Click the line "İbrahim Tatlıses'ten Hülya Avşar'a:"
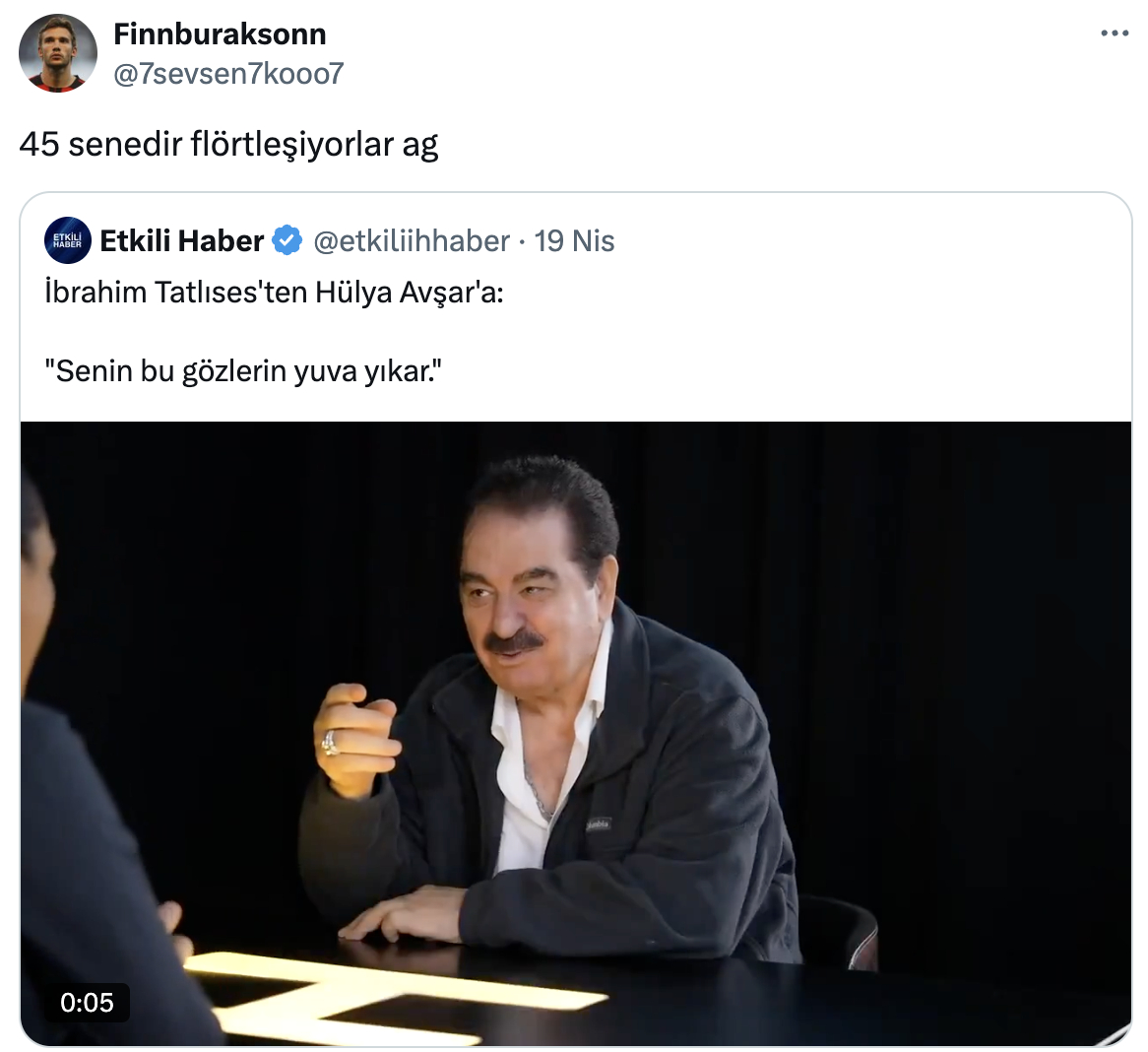The image size is (1148, 1052). click(x=274, y=293)
